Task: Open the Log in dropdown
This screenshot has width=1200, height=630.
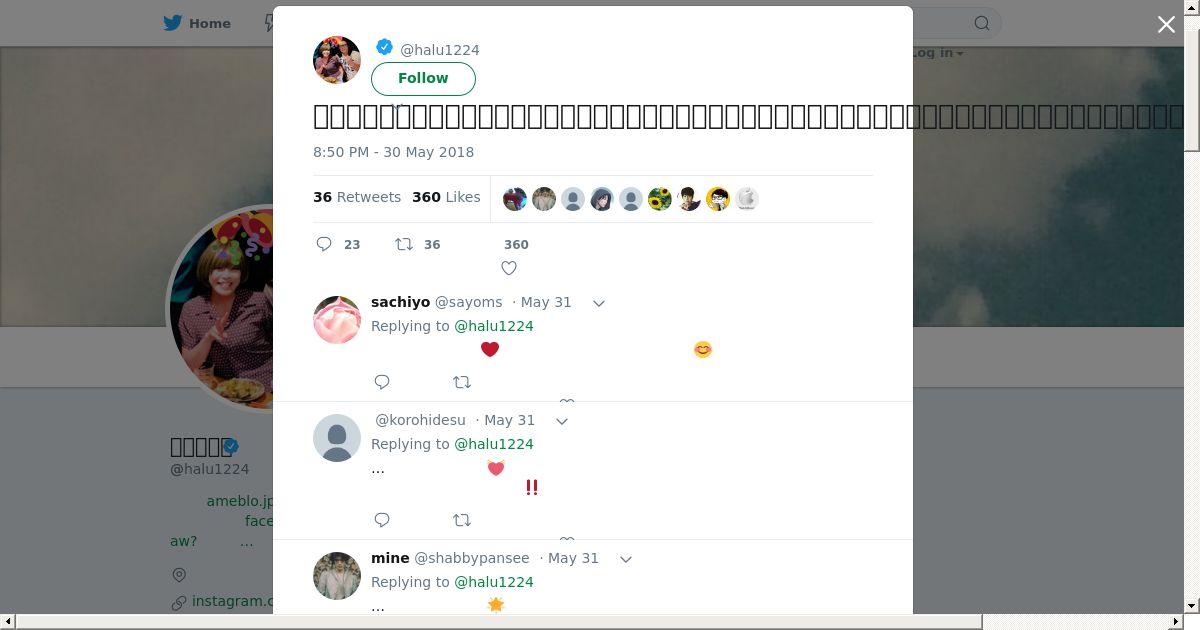Action: (x=938, y=52)
